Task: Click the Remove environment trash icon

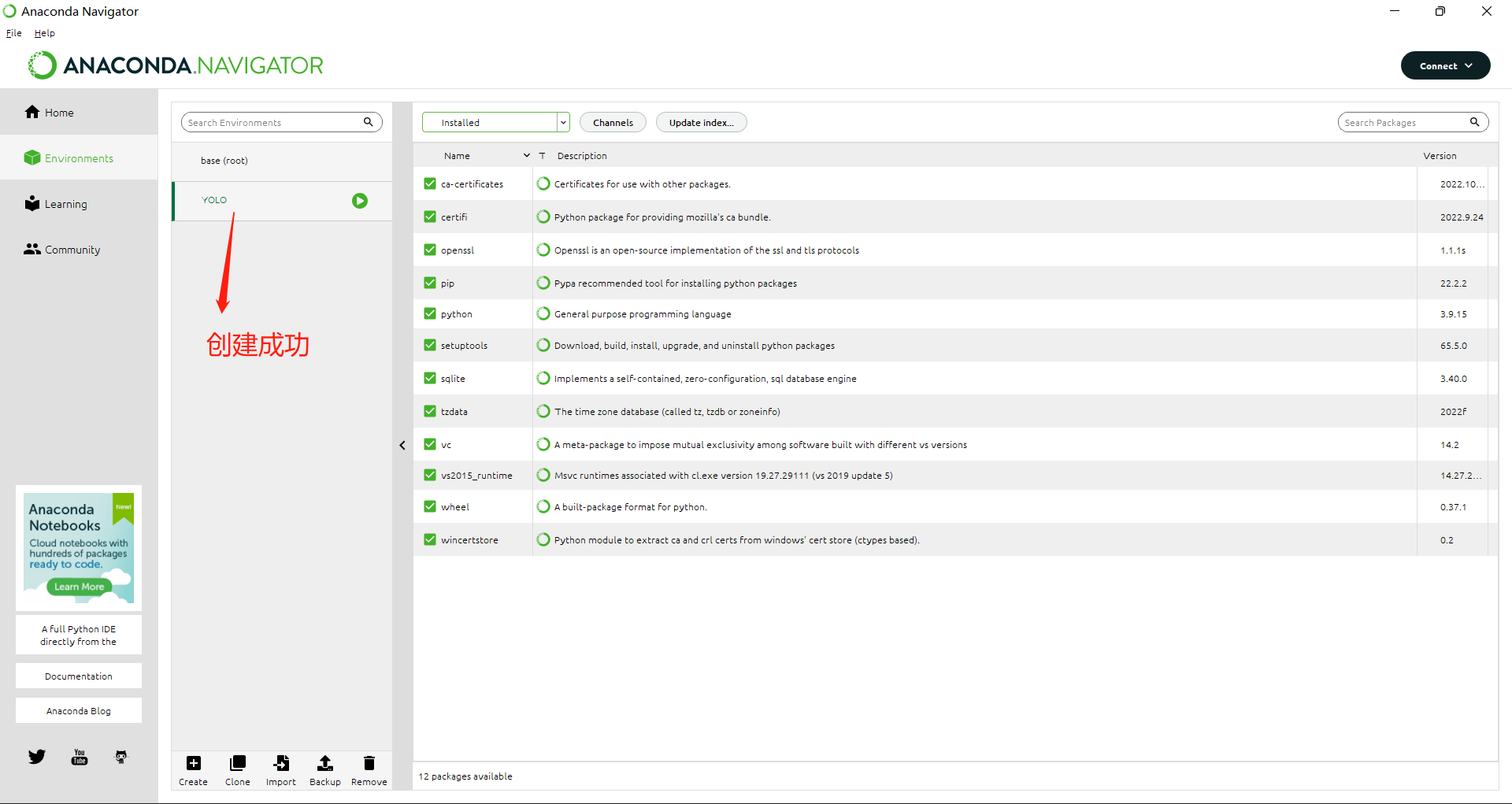Action: tap(369, 763)
